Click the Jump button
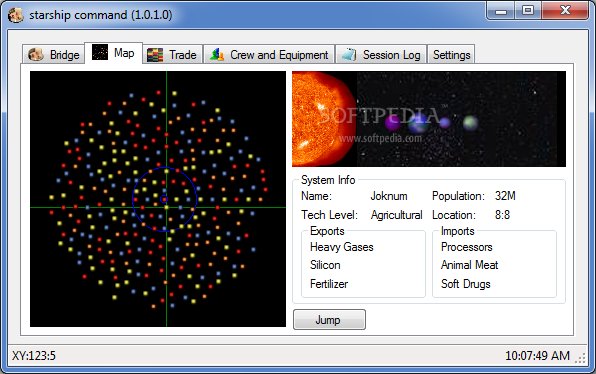The image size is (596, 374). pos(329,320)
